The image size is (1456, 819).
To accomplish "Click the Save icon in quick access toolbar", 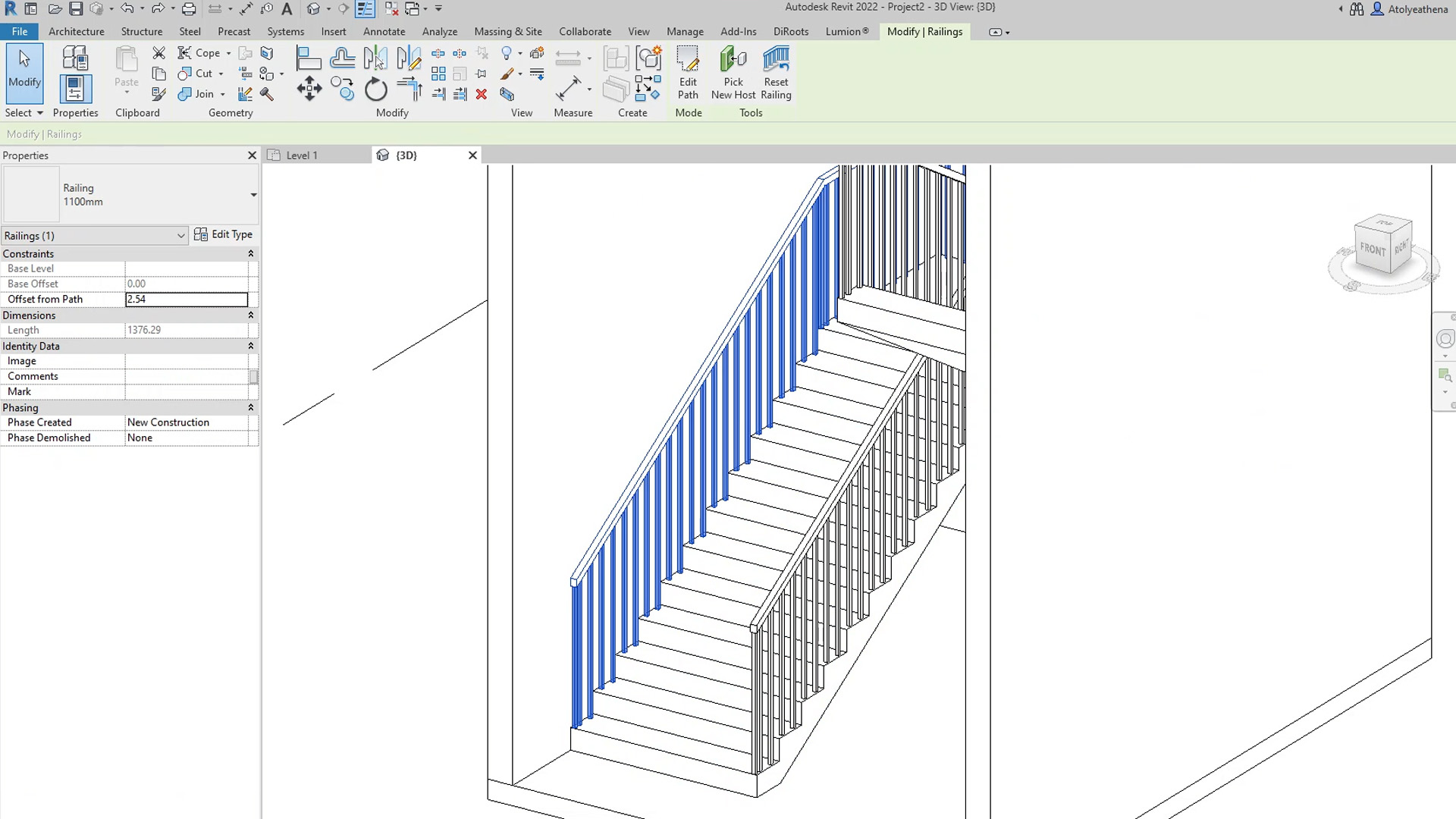I will point(76,9).
